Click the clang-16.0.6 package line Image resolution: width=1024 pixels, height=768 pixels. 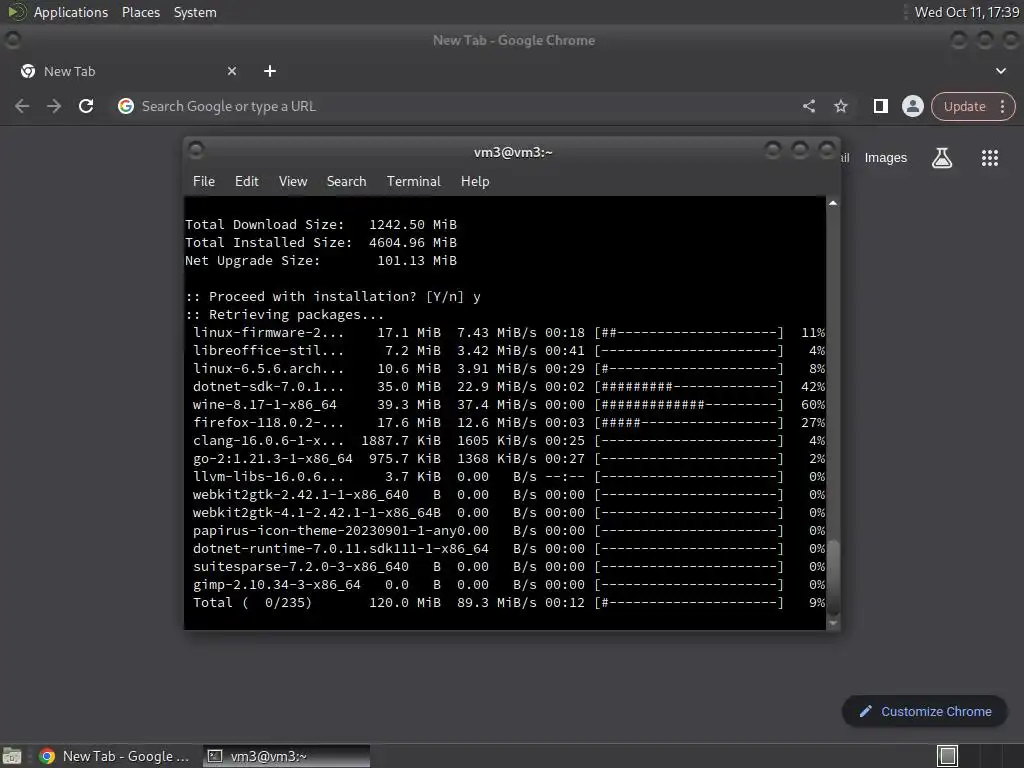pos(508,441)
